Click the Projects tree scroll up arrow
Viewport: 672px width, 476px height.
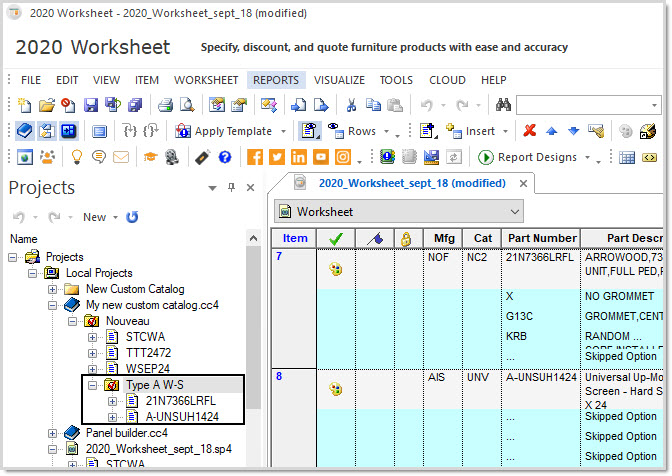253,238
